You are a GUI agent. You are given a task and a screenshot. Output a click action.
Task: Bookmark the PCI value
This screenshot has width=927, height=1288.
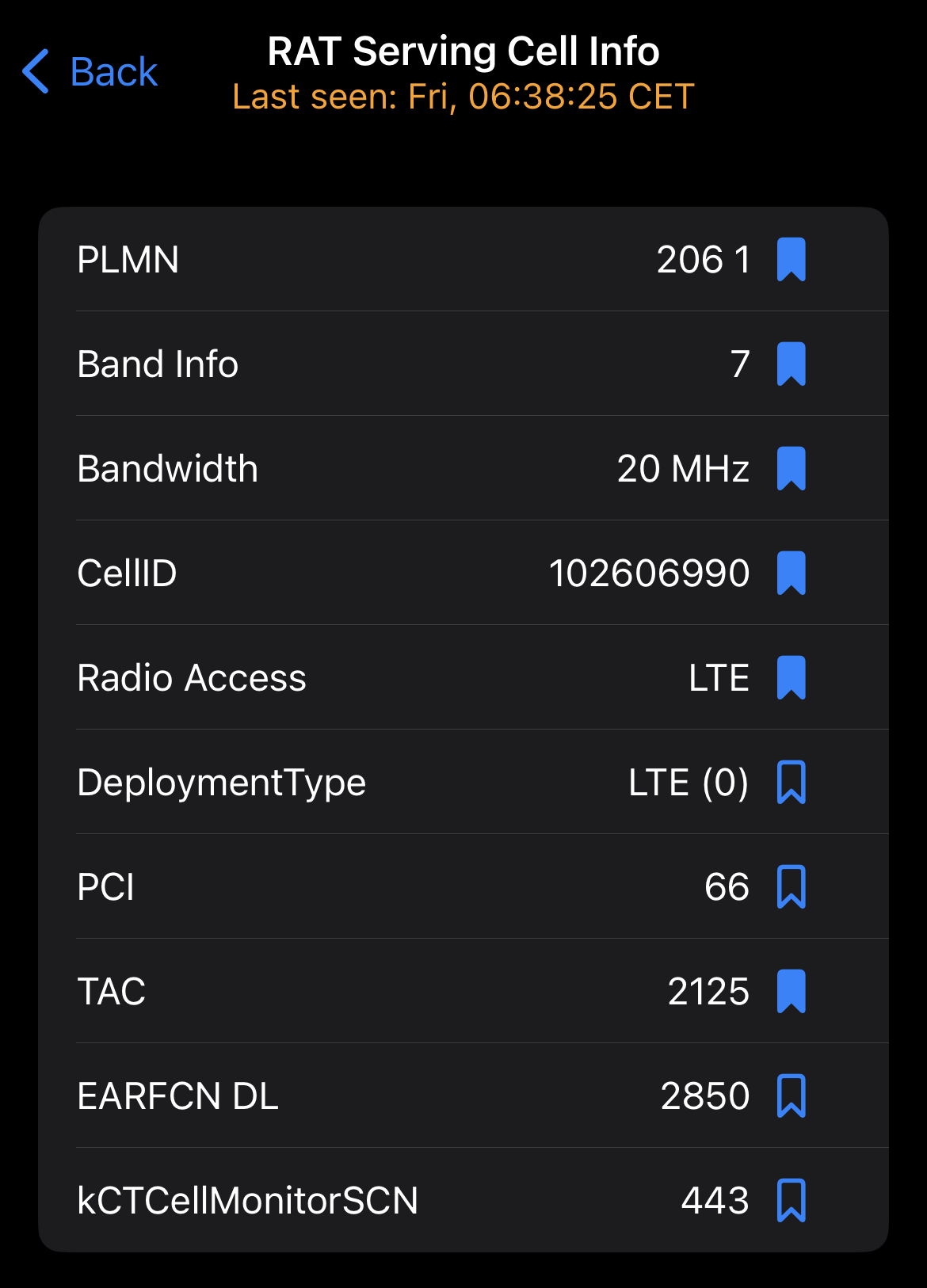(x=791, y=887)
